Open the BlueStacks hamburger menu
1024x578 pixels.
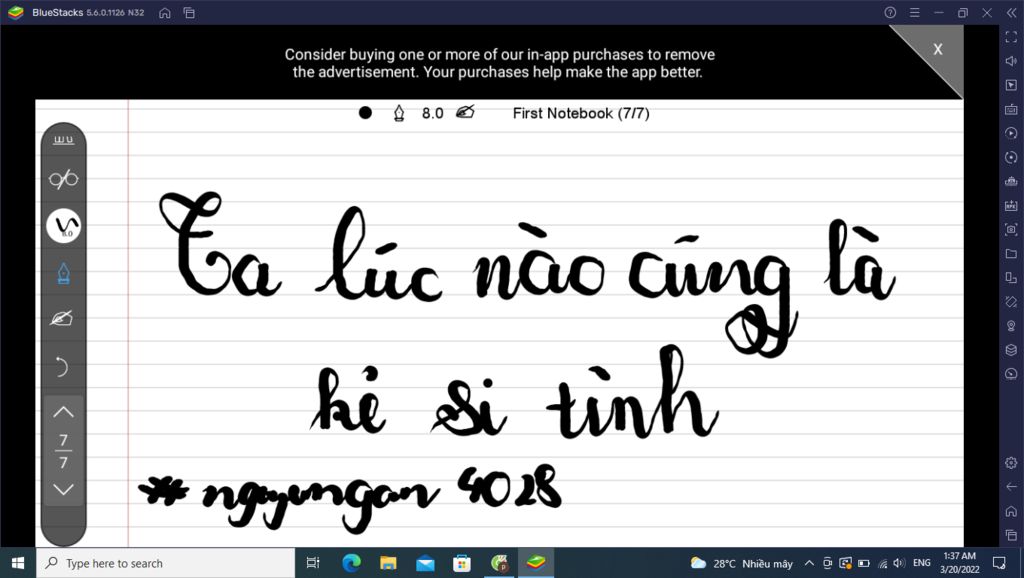[915, 12]
